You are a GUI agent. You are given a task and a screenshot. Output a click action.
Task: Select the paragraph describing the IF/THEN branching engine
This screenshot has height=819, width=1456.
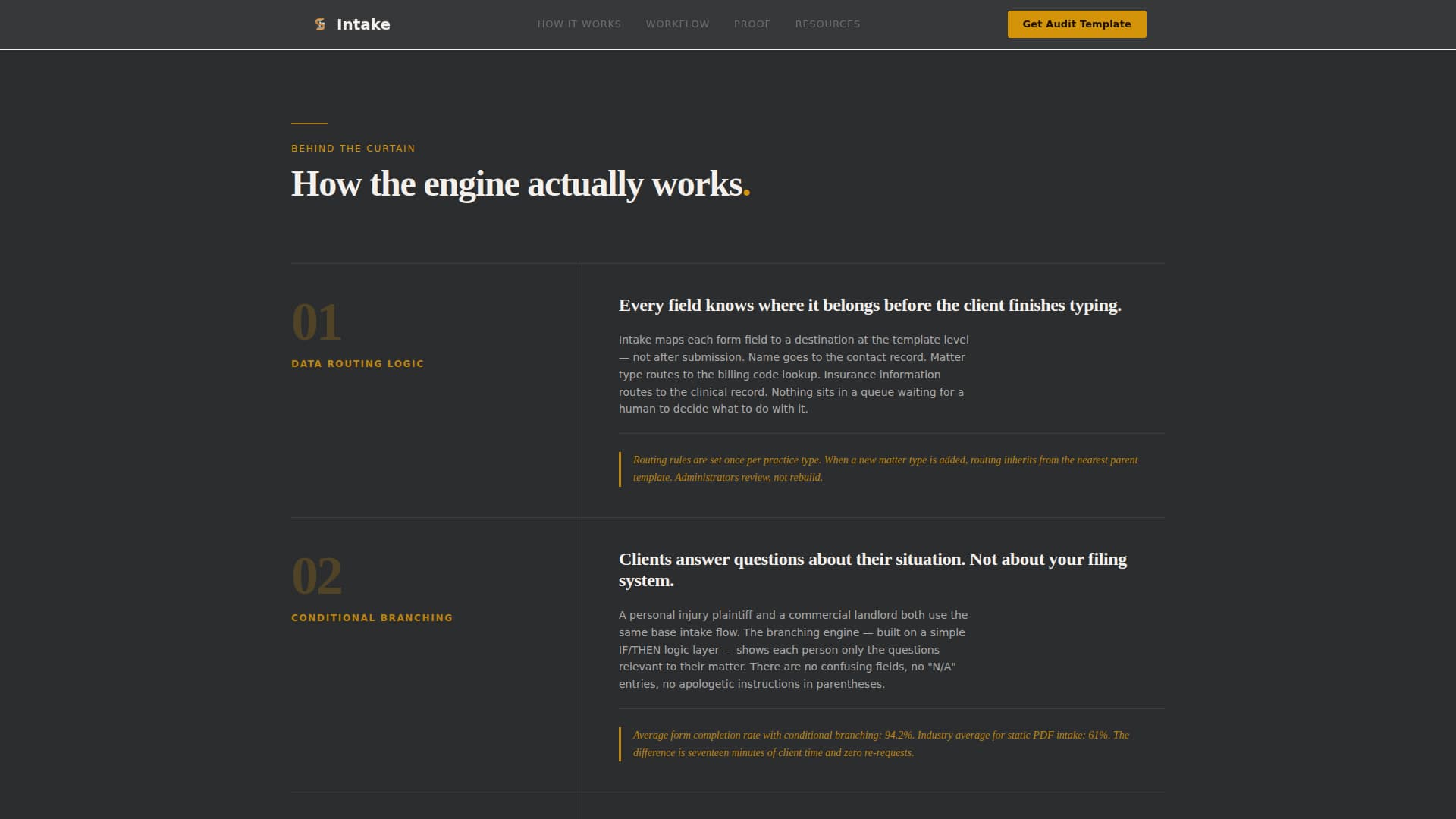tap(792, 649)
